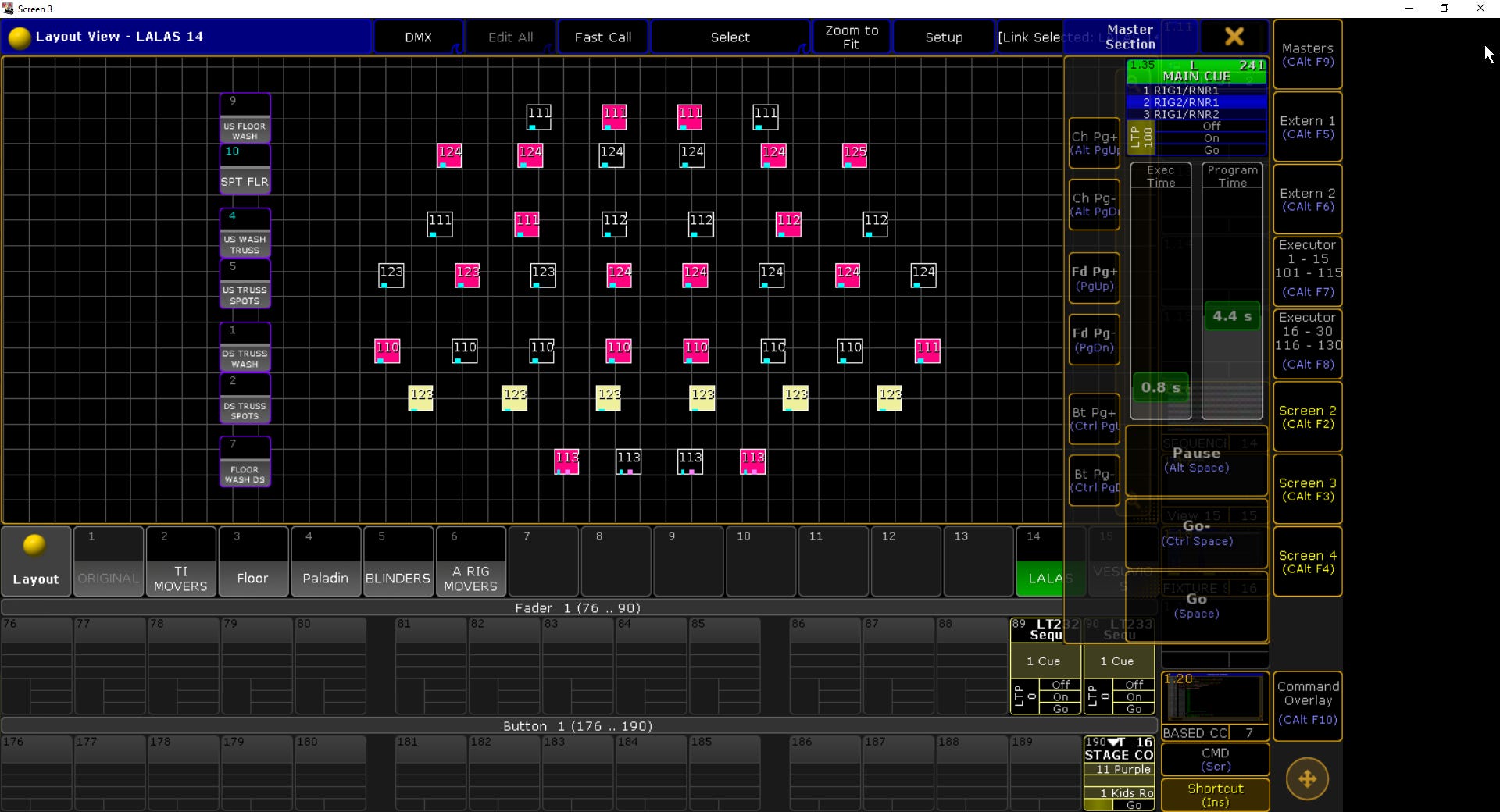Select the leftmost yellow 123 fixture

click(421, 397)
